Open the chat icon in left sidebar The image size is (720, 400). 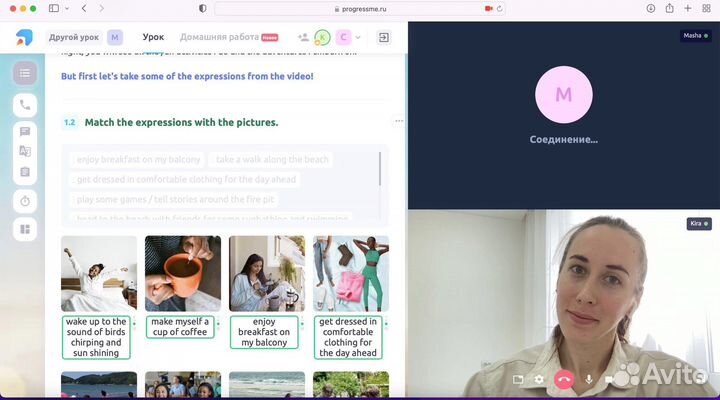25,131
